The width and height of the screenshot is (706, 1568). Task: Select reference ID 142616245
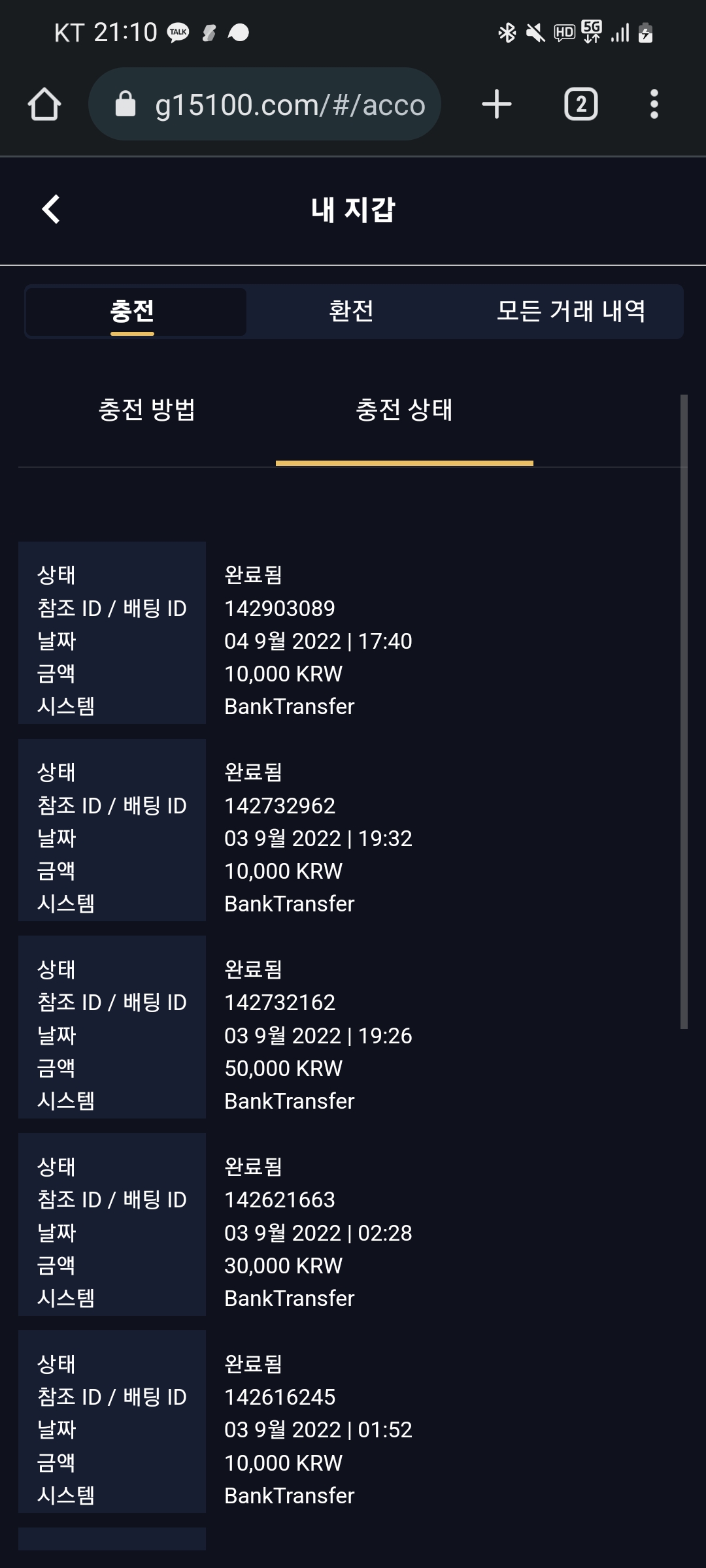pos(280,1397)
